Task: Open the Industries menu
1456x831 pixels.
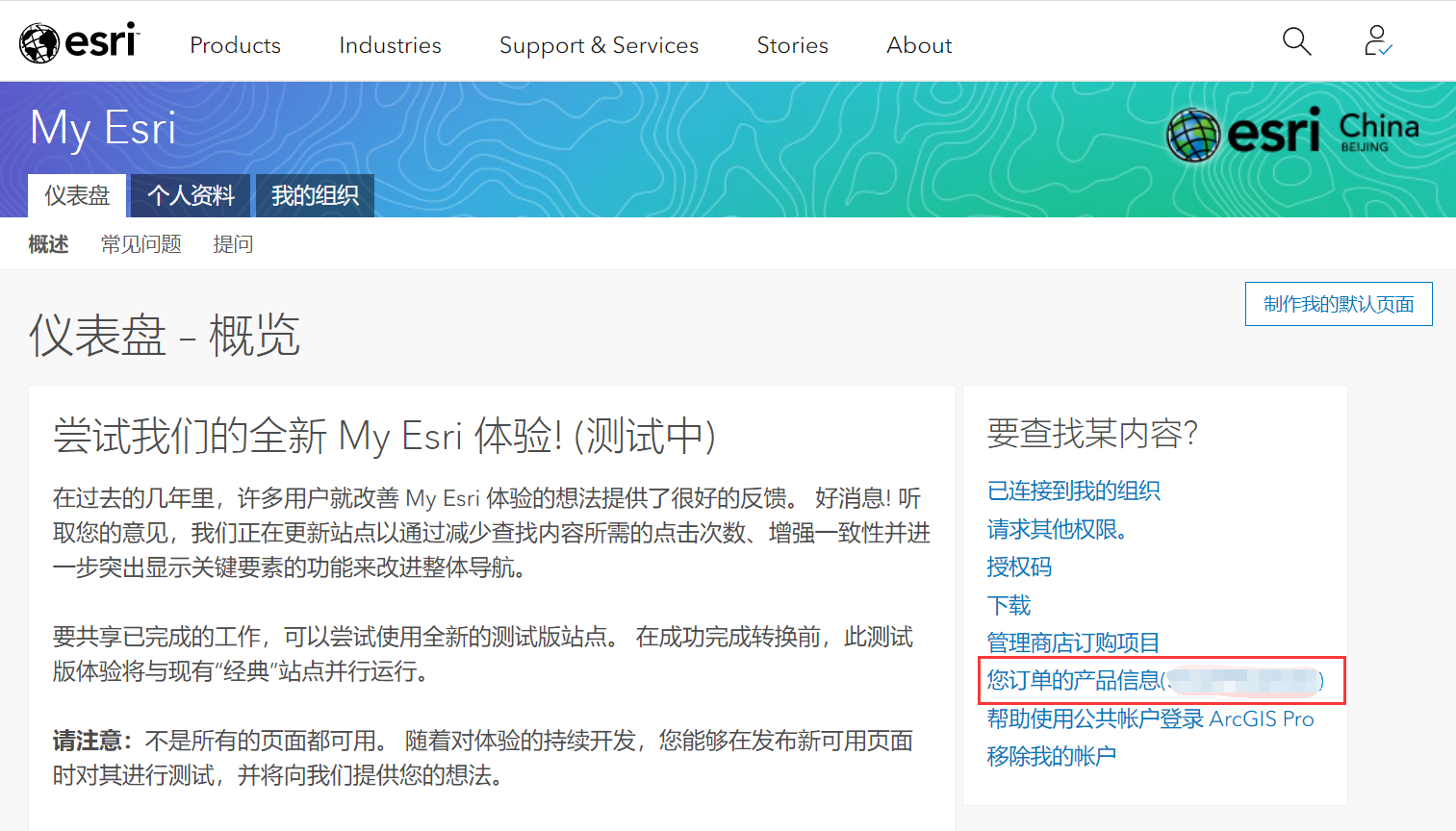Action: [390, 44]
